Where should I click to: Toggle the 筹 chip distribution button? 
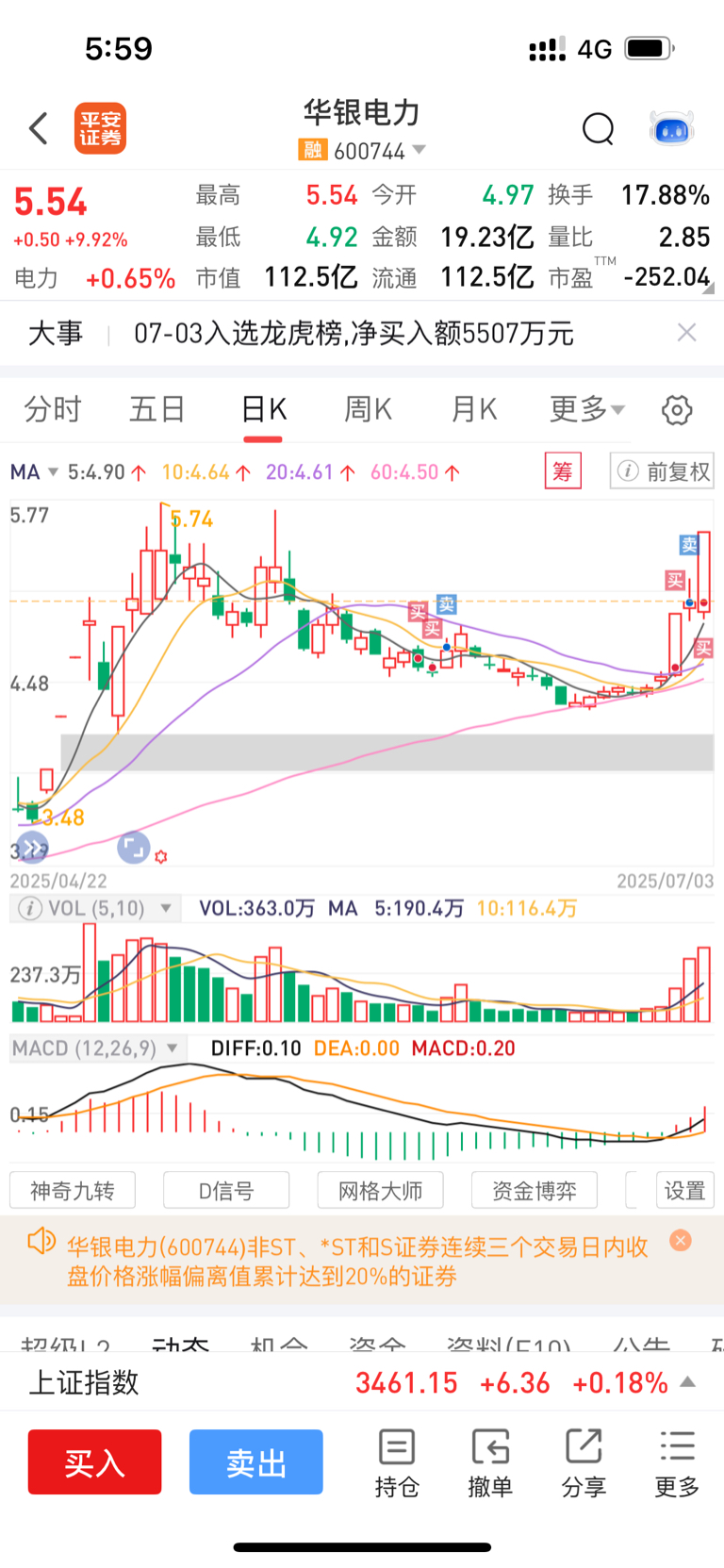pos(563,470)
